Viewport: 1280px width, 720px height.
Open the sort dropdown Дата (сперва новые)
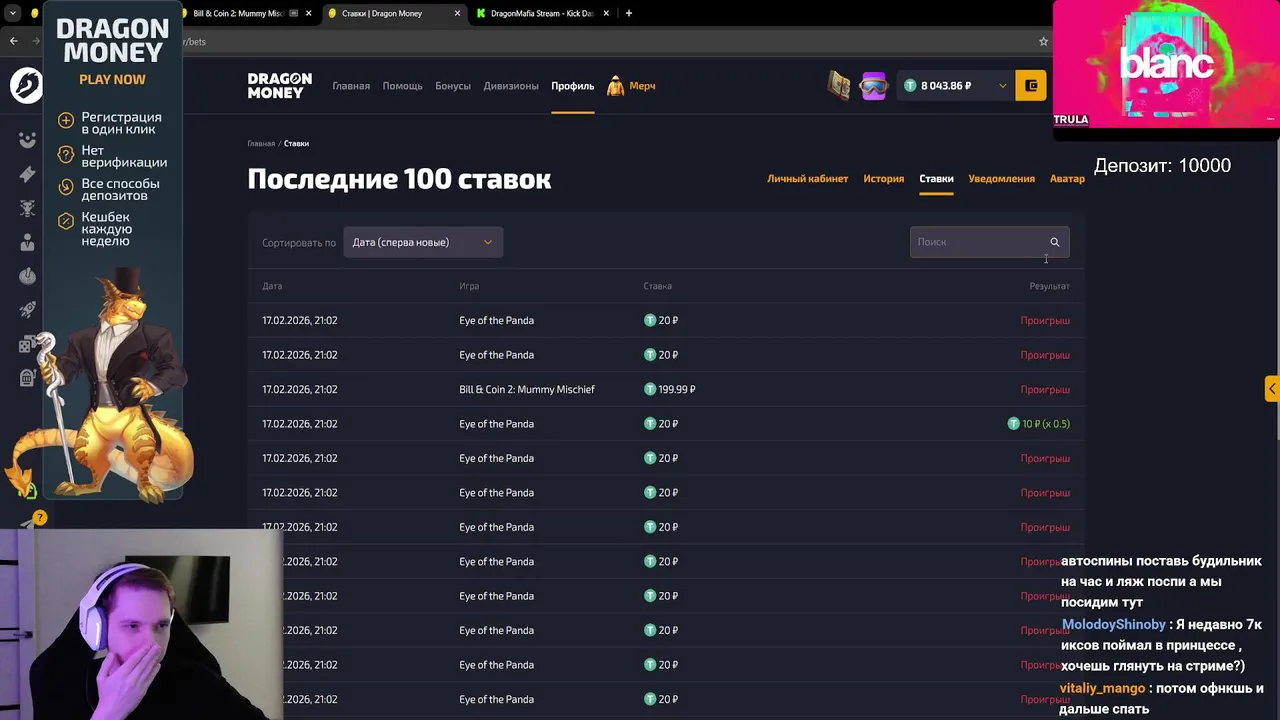click(x=423, y=242)
